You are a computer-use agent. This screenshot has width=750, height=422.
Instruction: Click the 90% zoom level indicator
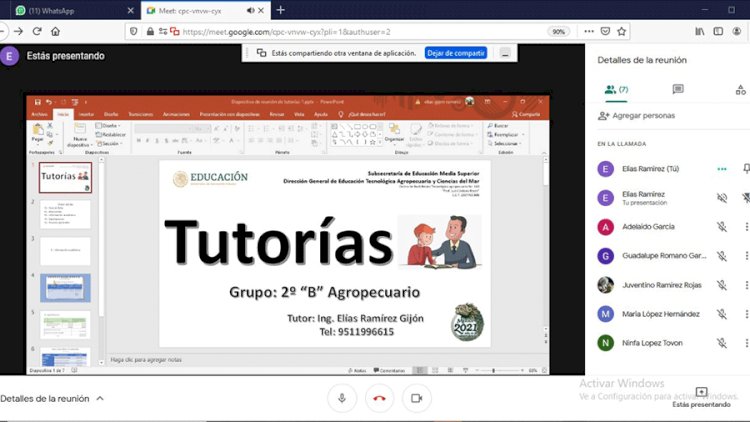[558, 32]
